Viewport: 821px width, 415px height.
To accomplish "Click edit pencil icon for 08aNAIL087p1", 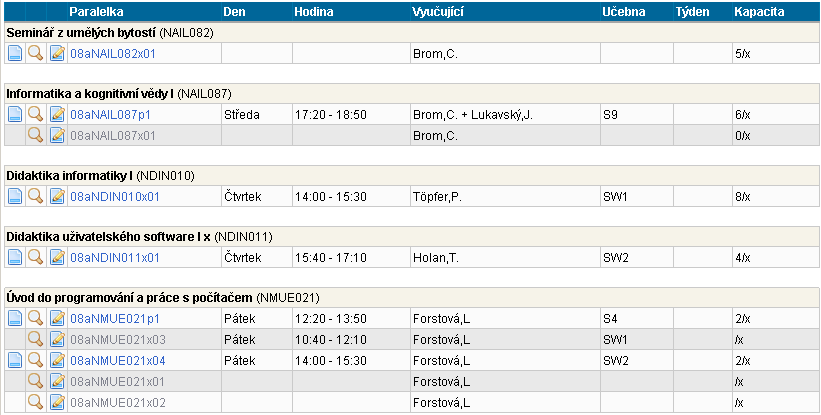I will (x=57, y=115).
